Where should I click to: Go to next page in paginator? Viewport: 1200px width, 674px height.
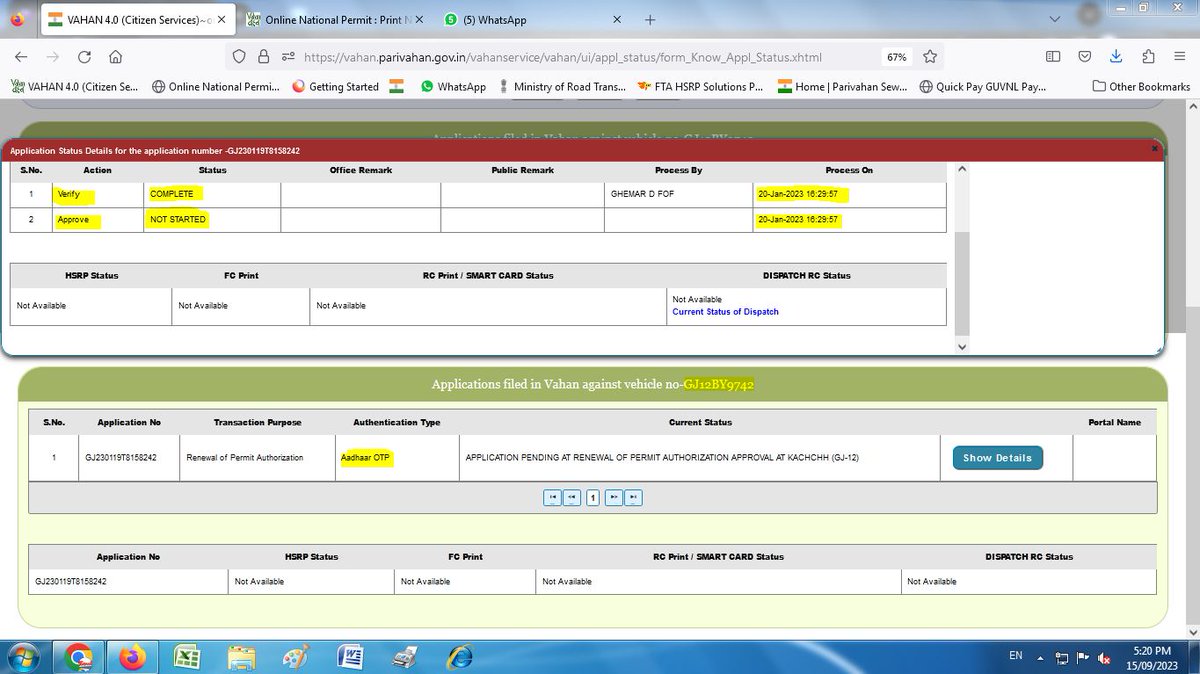tap(614, 497)
